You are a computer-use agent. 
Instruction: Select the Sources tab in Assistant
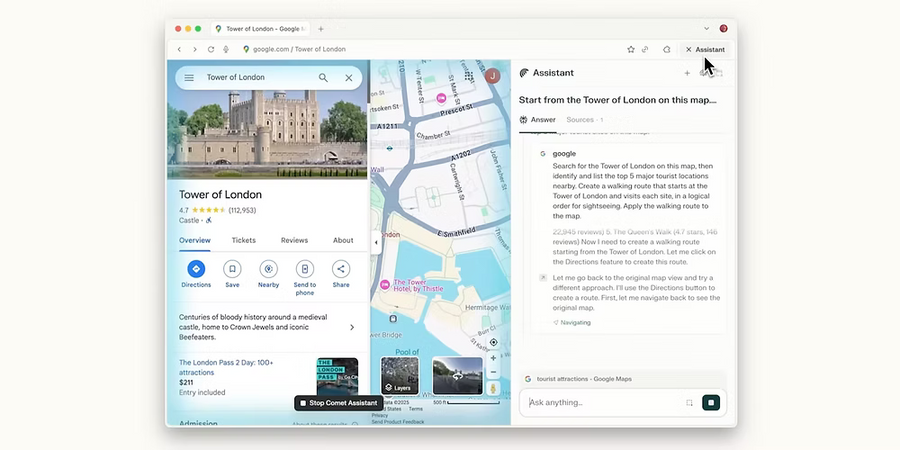coord(584,120)
